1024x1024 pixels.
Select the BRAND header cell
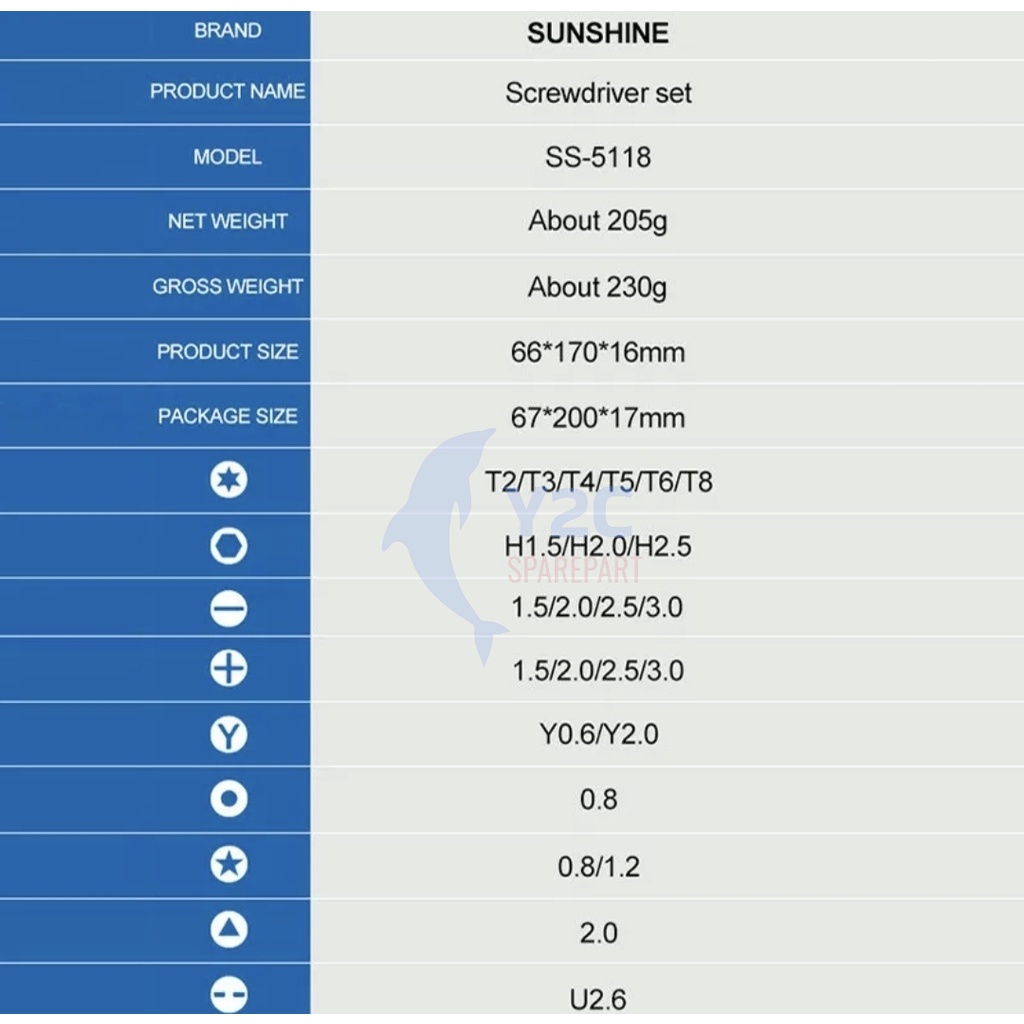[228, 31]
